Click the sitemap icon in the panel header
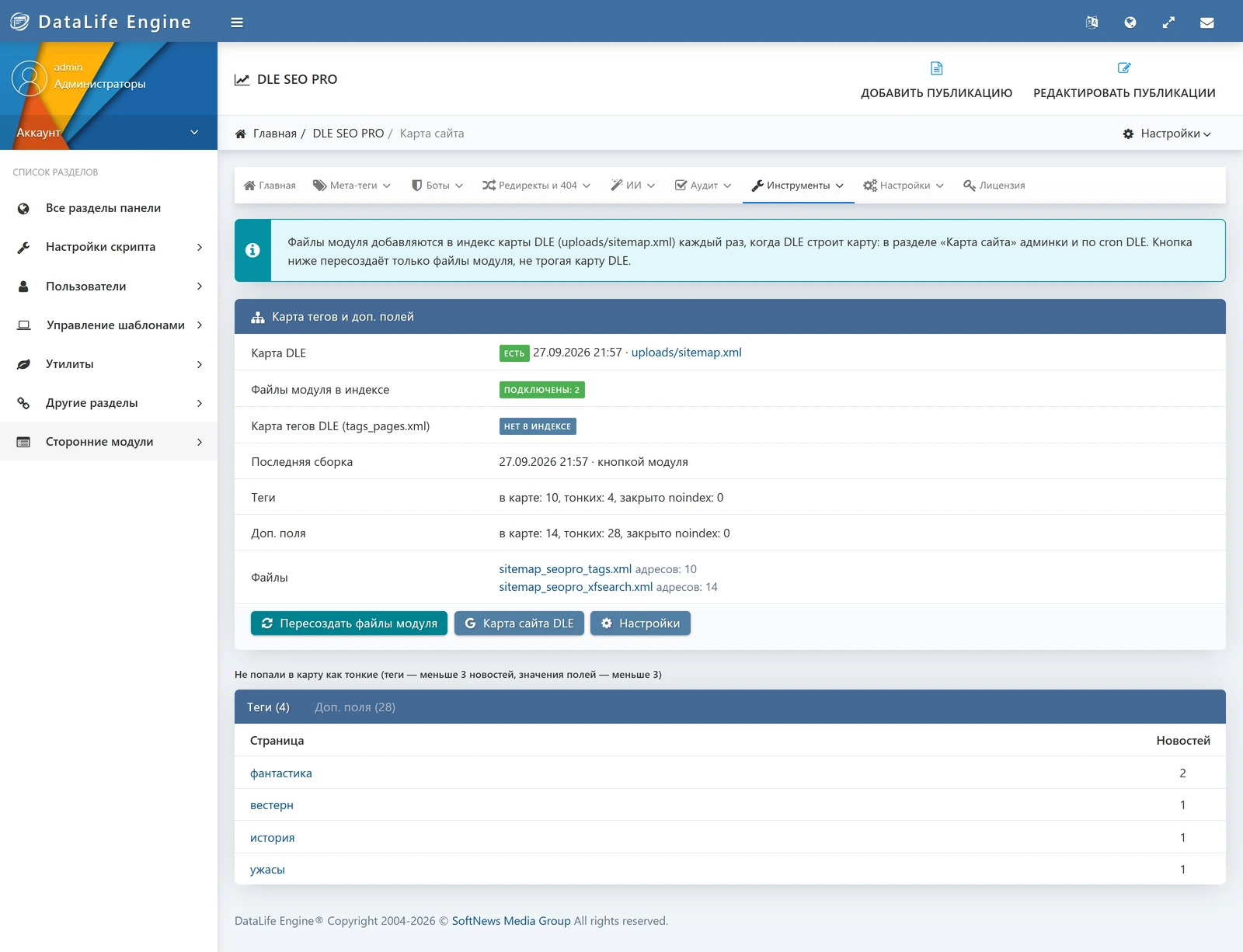Image resolution: width=1243 pixels, height=952 pixels. 258,317
